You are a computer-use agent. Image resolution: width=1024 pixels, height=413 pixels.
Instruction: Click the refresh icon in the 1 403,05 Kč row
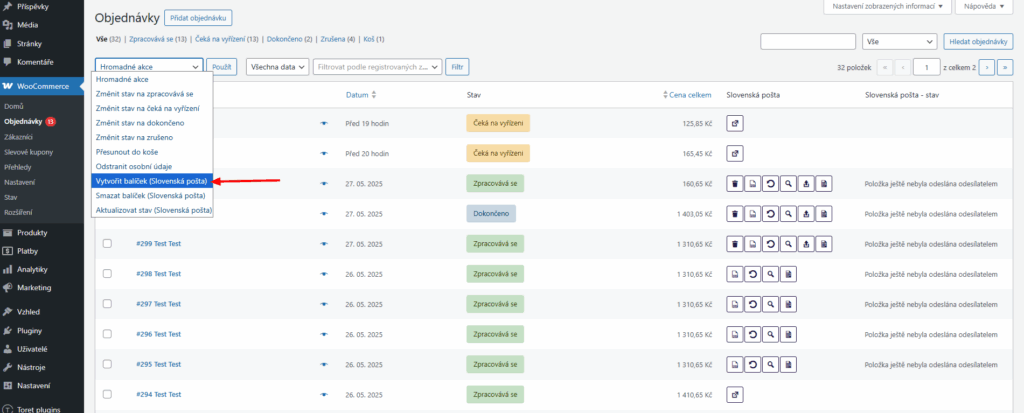[x=771, y=214]
